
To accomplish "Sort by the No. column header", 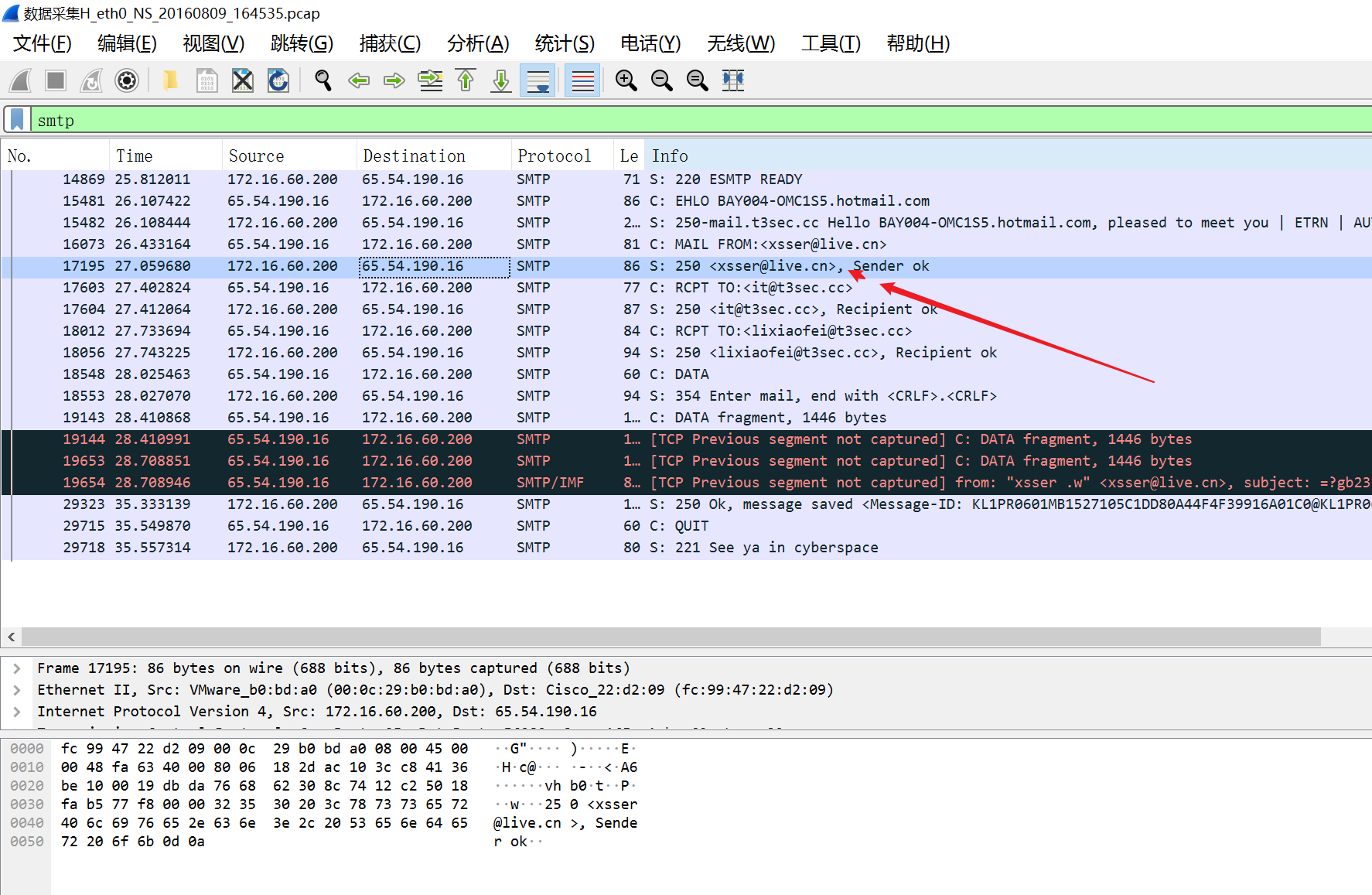I will tap(55, 156).
